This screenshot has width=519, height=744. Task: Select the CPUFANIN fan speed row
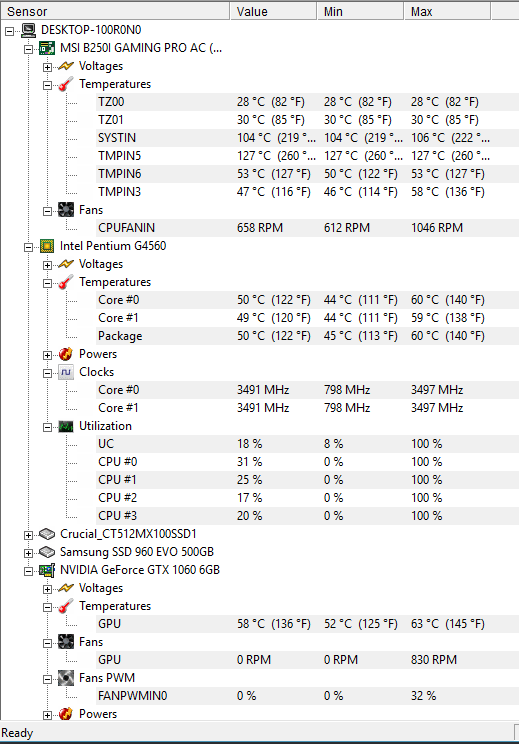tap(307, 228)
